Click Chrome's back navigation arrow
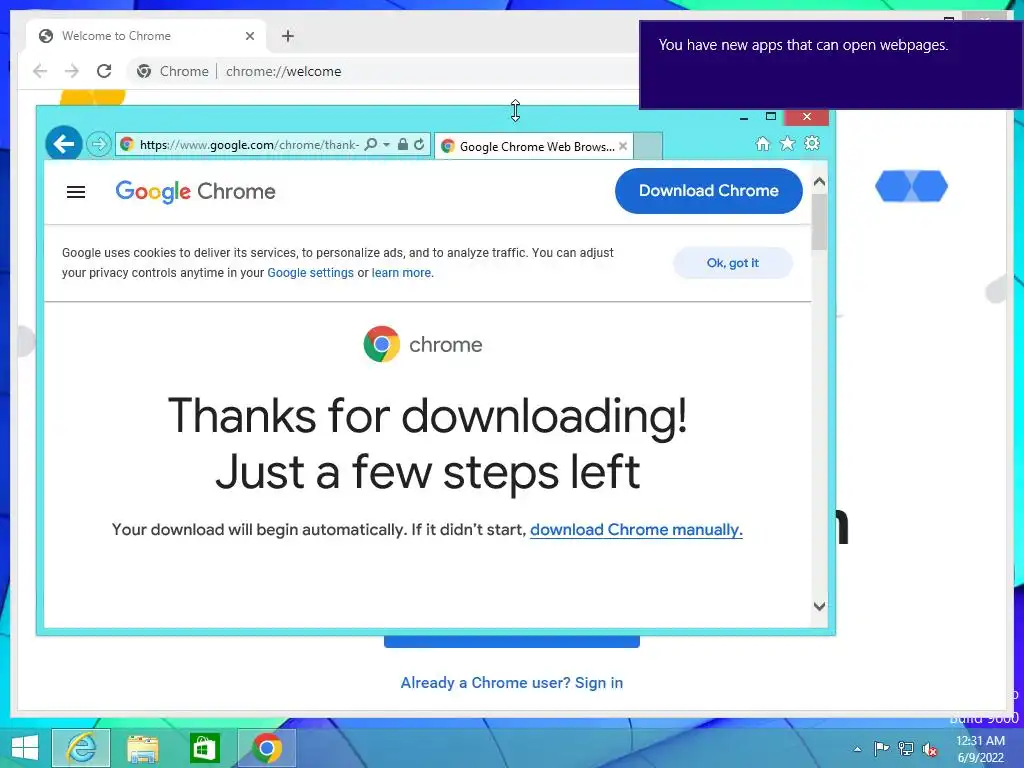This screenshot has width=1024, height=768. click(x=40, y=71)
